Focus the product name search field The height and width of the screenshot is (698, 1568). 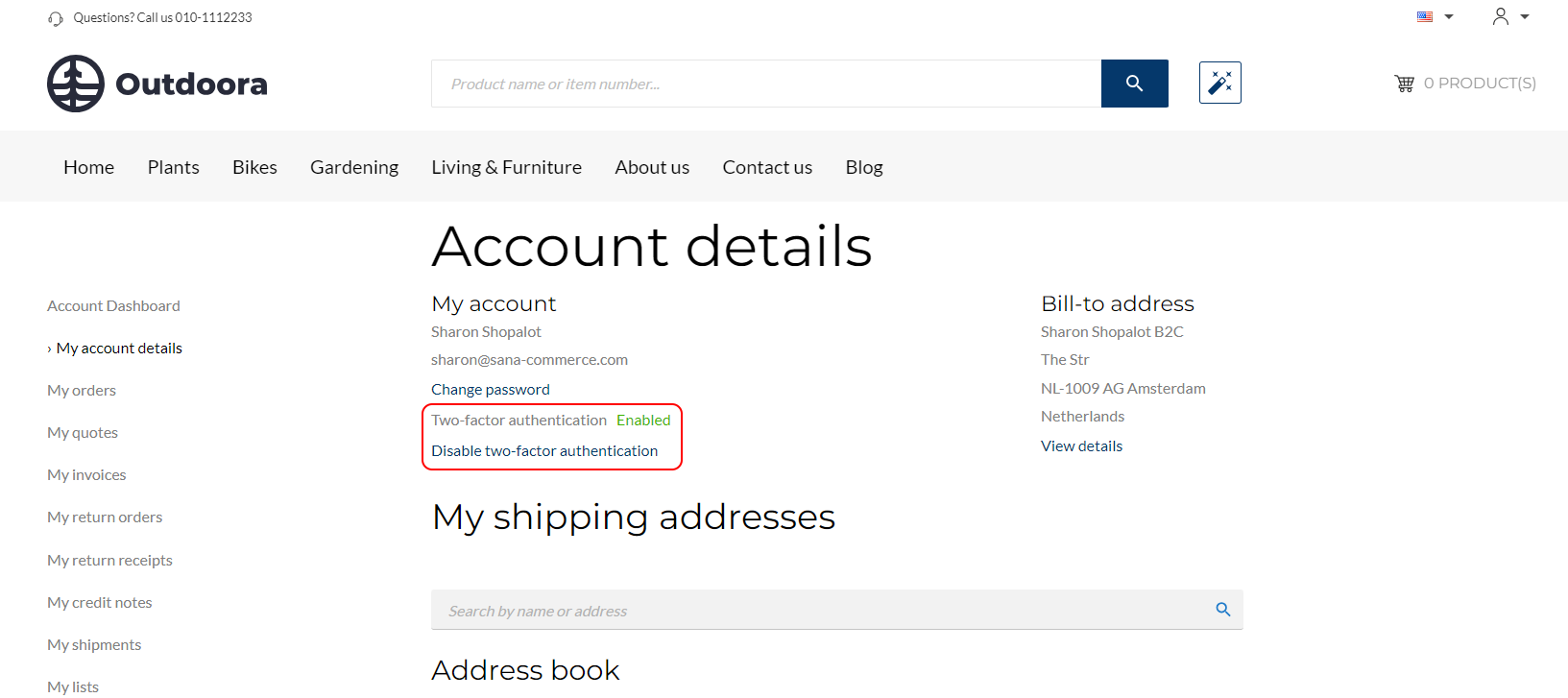[766, 84]
